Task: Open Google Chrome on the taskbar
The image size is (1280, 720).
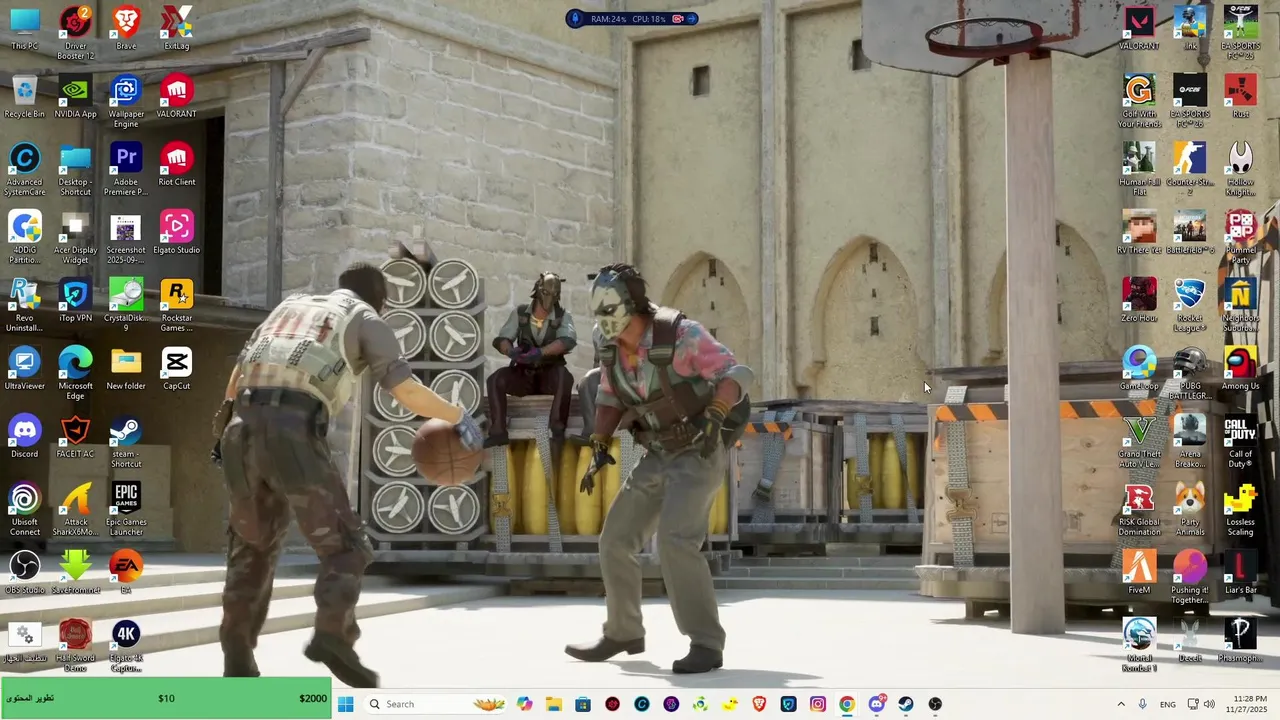Action: click(847, 704)
